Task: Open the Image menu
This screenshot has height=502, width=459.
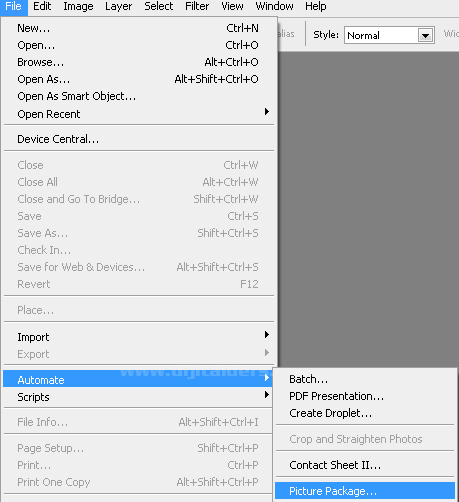Action: click(x=78, y=7)
